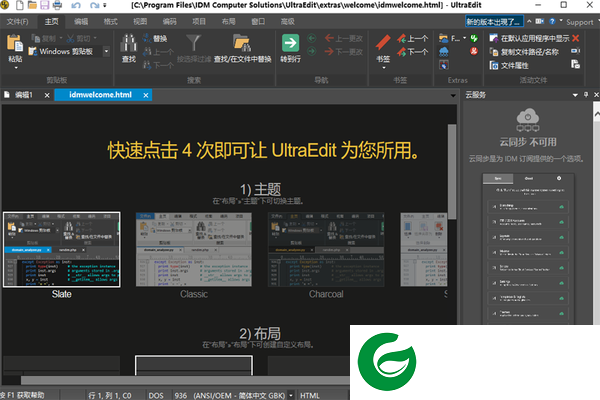Click the FTP folder icon in Extras
The width and height of the screenshot is (600, 400).
pyautogui.click(x=444, y=38)
